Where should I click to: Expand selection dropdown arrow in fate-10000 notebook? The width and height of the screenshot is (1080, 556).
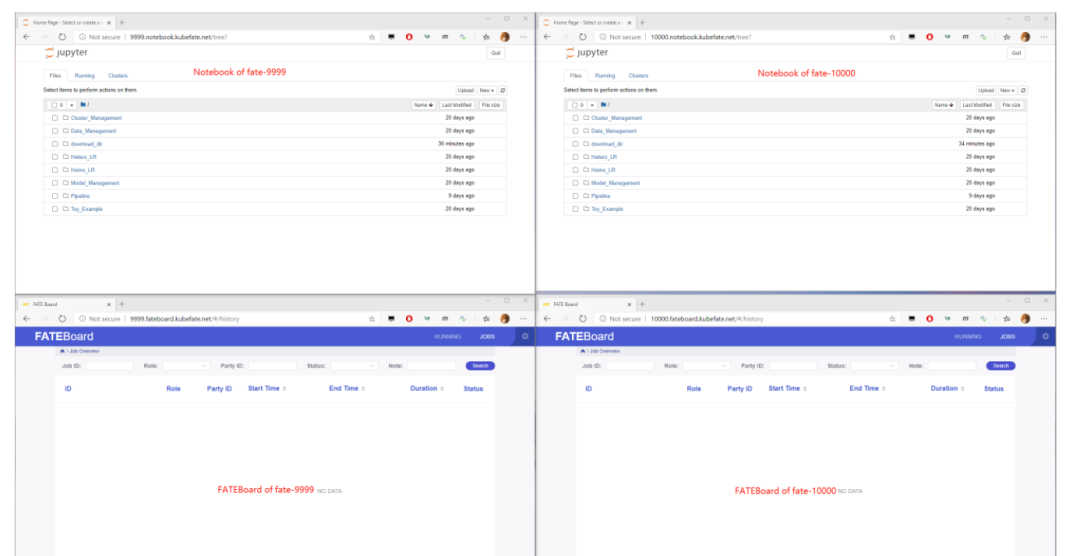point(592,105)
